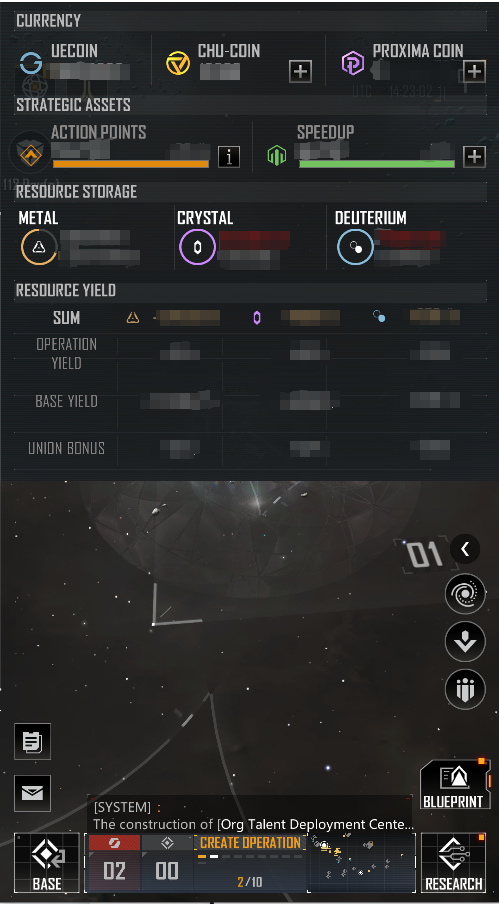The image size is (499, 904).
Task: Open the Research menu icon
Action: [453, 863]
